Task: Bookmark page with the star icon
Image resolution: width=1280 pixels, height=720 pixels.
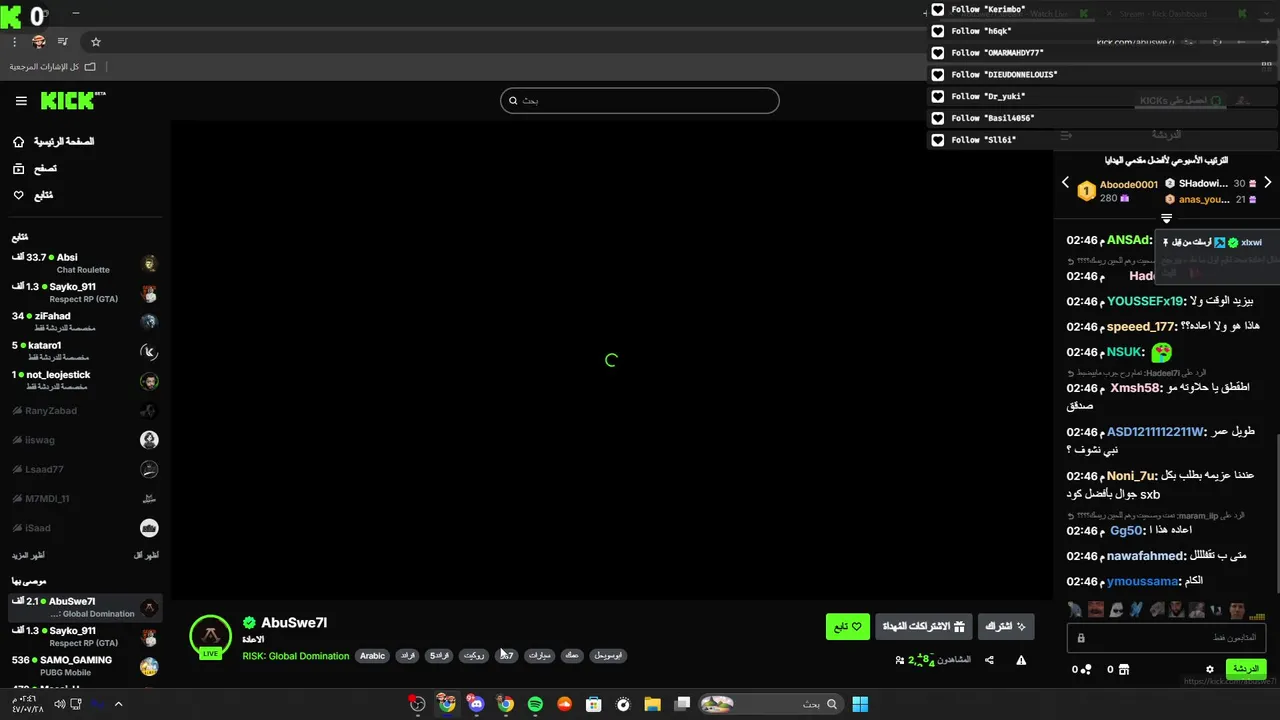Action: (x=96, y=42)
